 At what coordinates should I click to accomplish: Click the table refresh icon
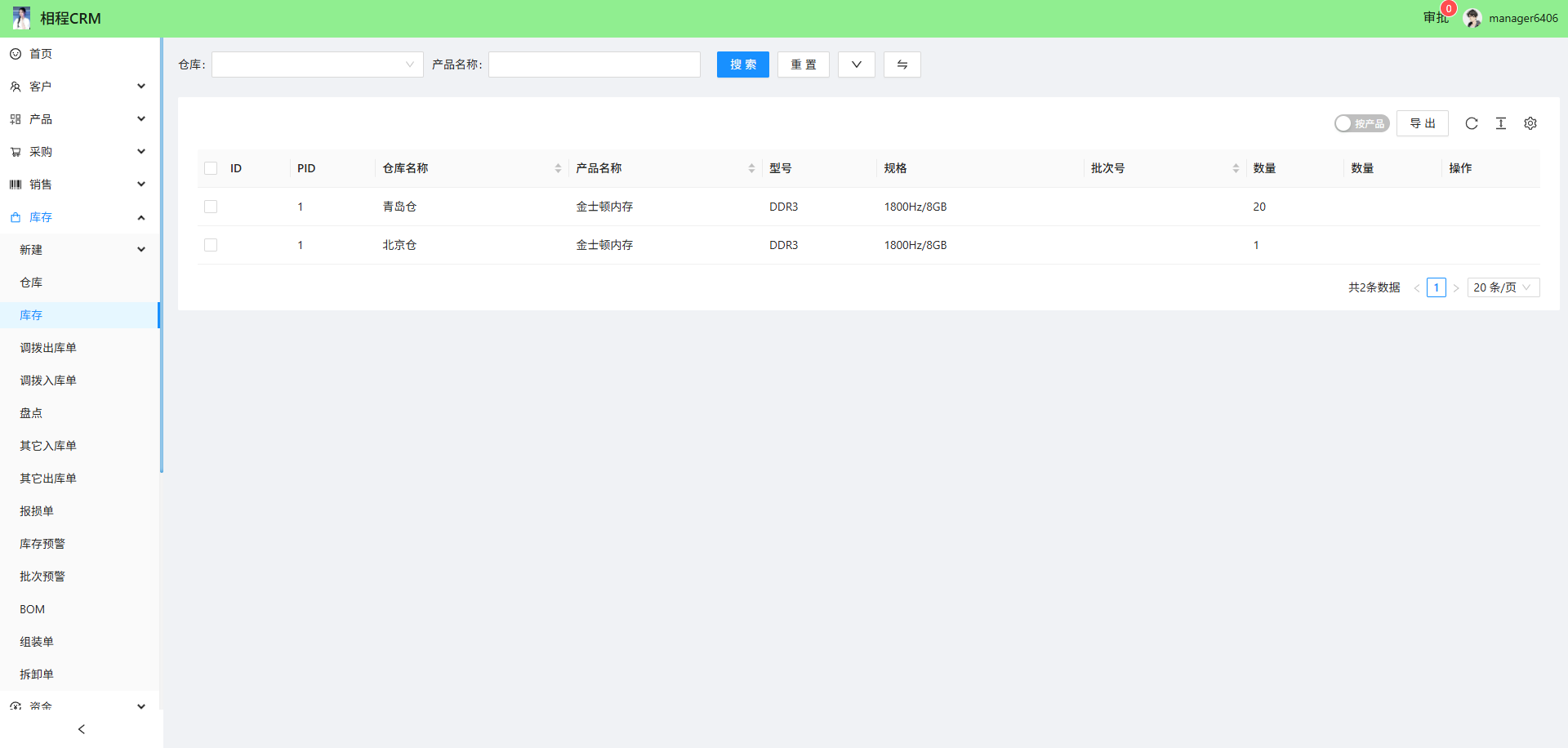click(x=1471, y=123)
